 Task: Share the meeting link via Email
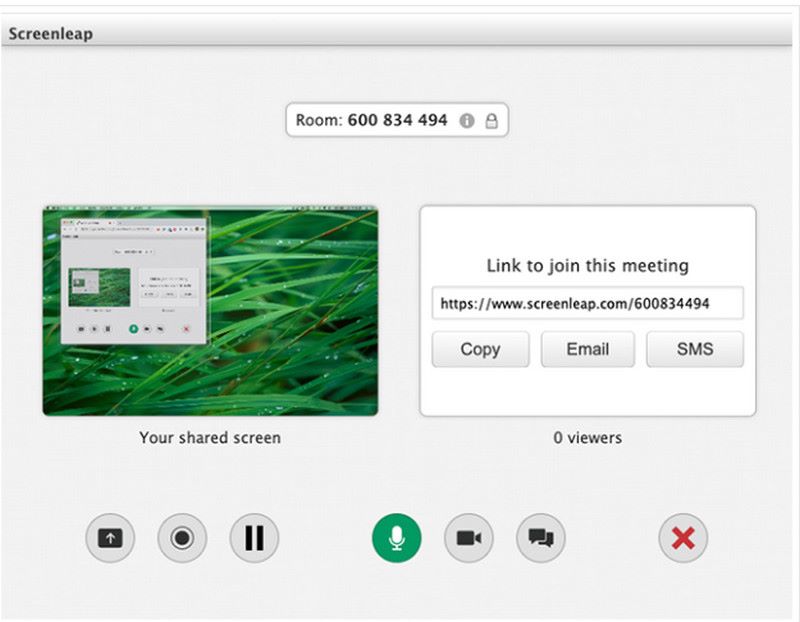[588, 350]
